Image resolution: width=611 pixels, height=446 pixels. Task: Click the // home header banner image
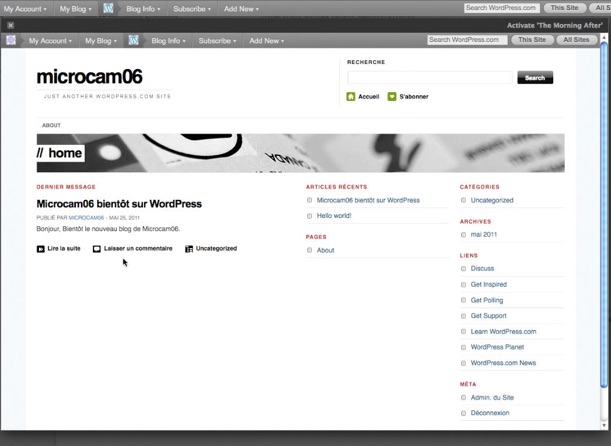pyautogui.click(x=300, y=153)
